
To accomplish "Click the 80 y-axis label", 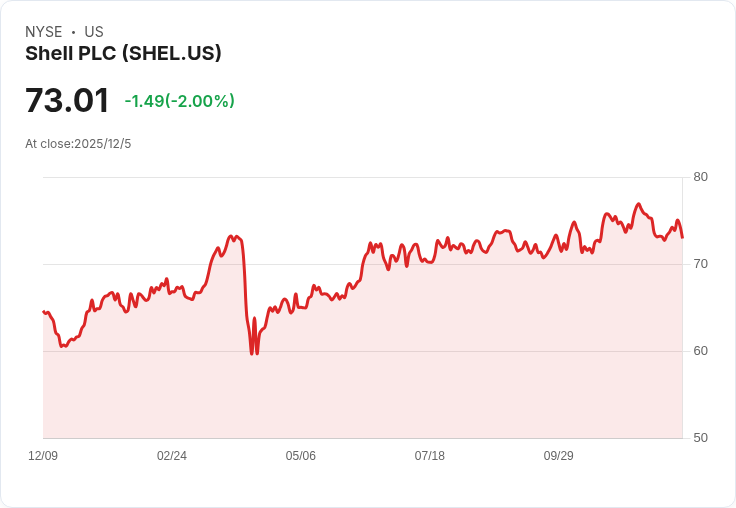I will click(x=700, y=177).
